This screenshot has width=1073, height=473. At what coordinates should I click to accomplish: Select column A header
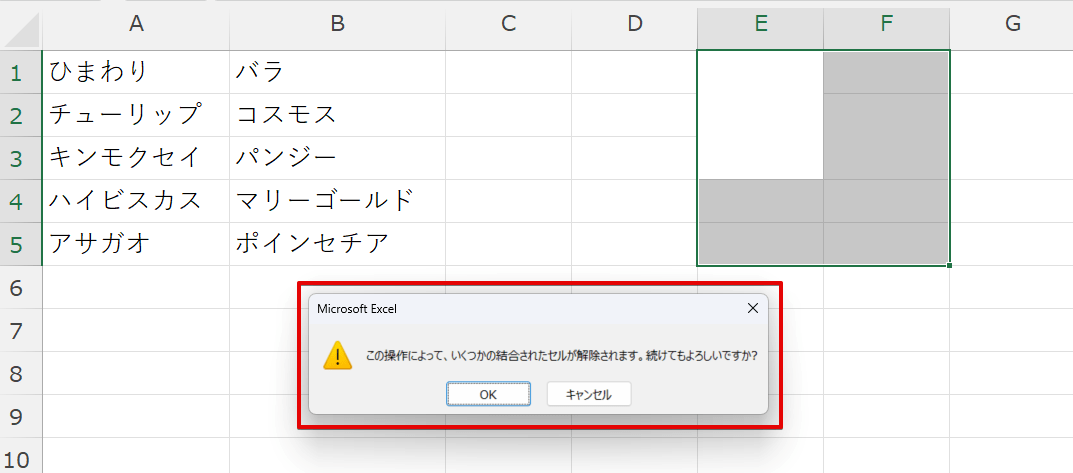coord(136,24)
